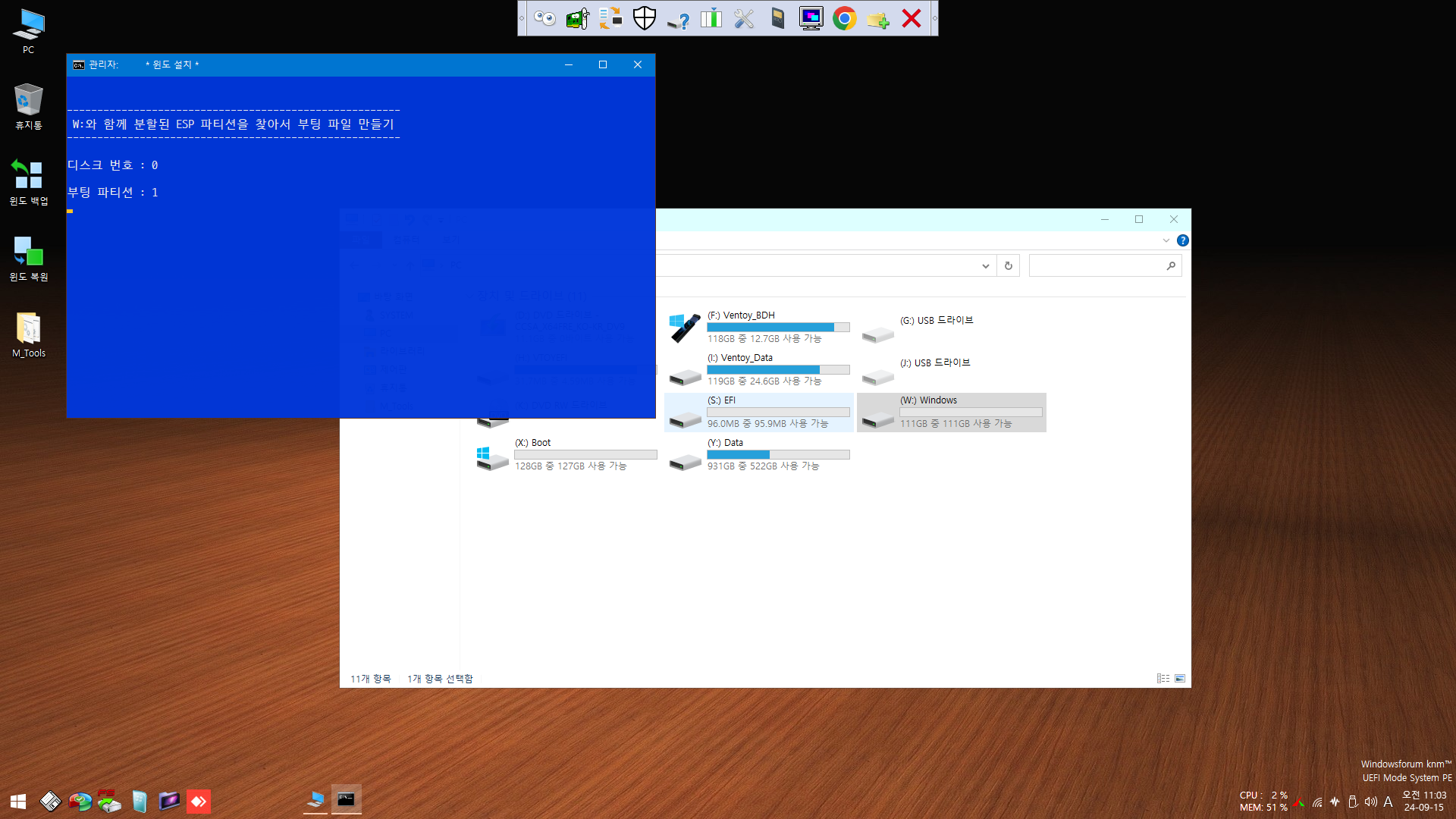Open the cyan Windows file icon in taskbar
1456x819 pixels.
point(139,802)
